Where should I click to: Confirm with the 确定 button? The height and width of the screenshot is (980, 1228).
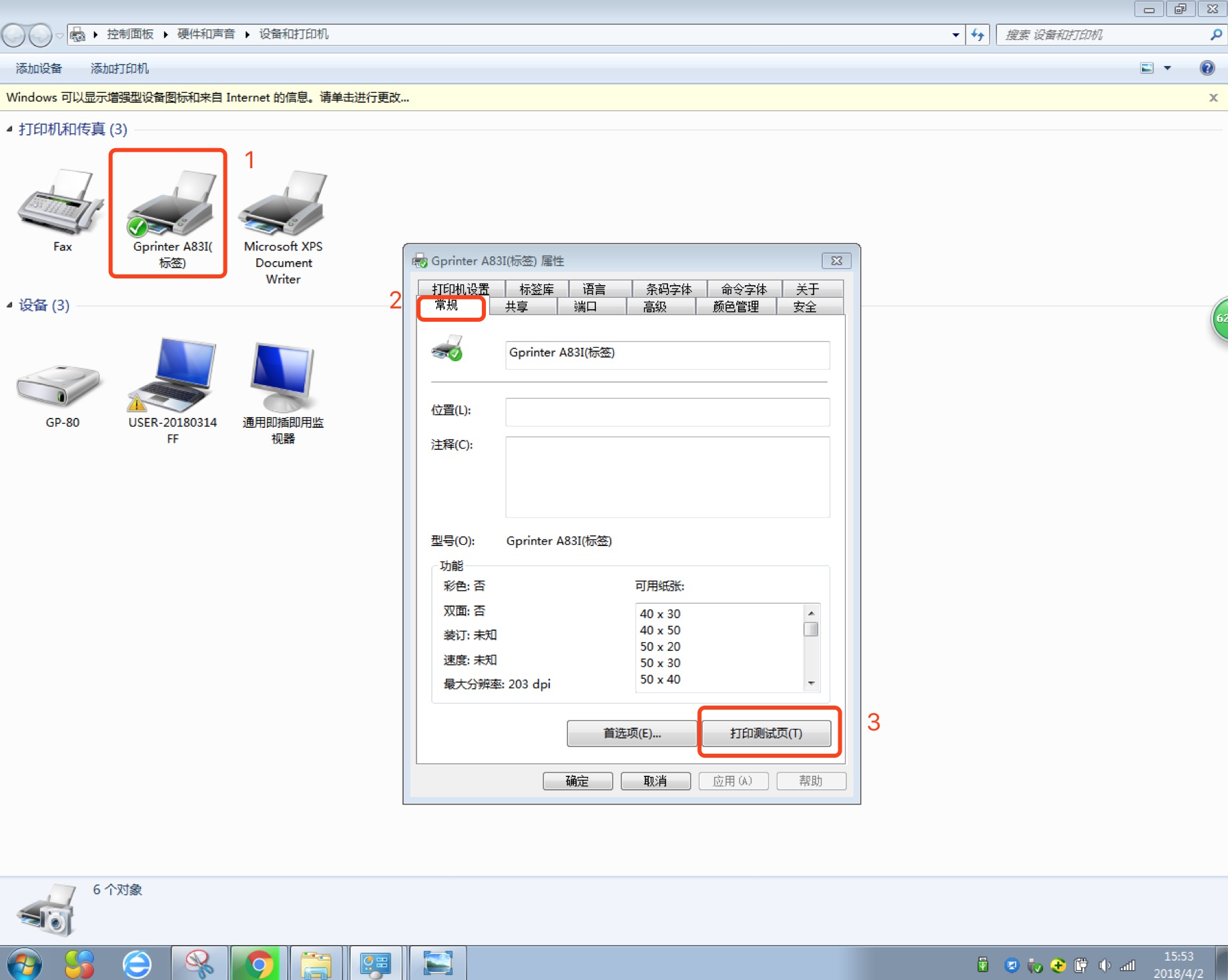(x=577, y=781)
